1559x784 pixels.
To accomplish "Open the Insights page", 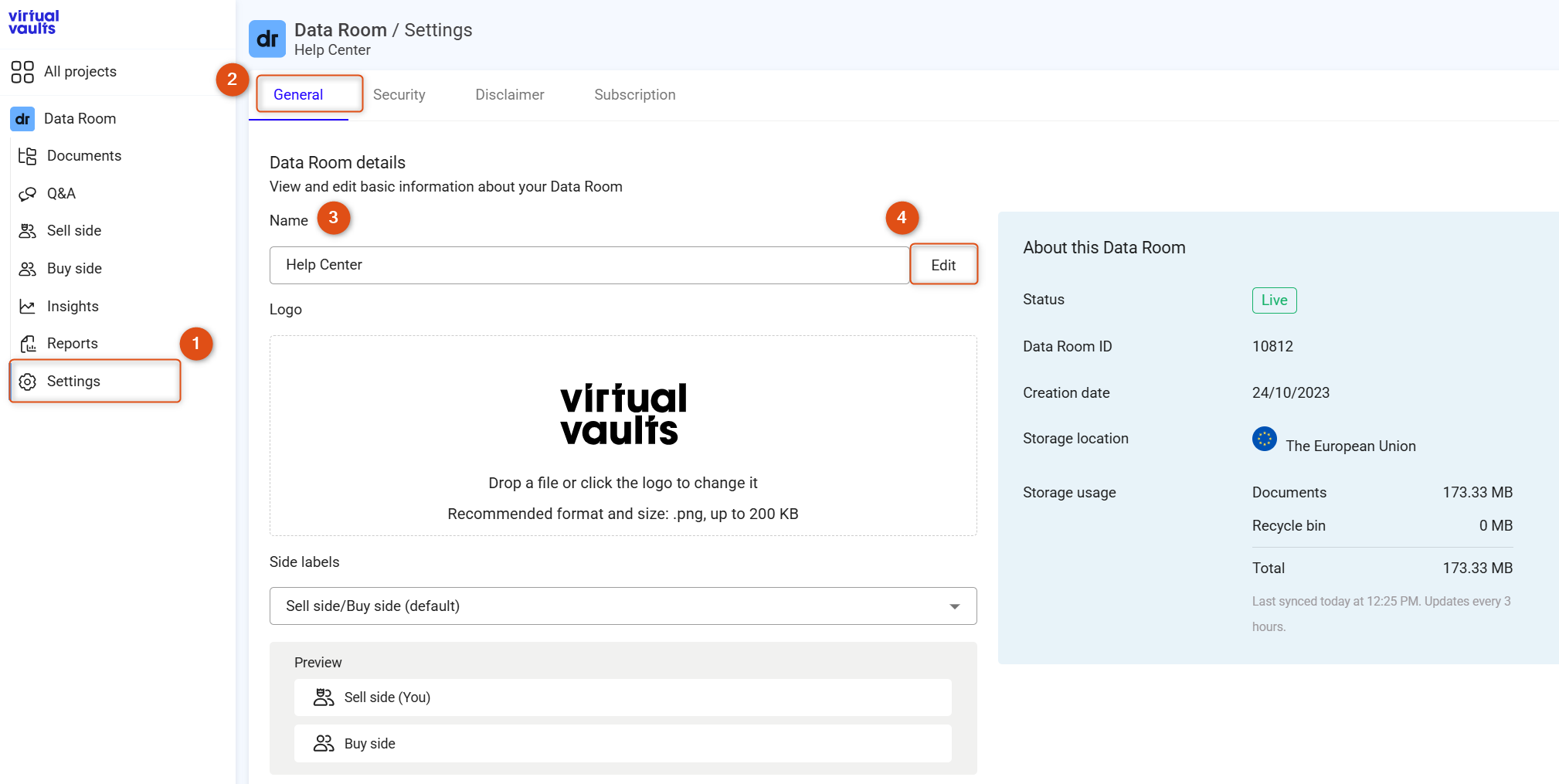I will tap(73, 307).
